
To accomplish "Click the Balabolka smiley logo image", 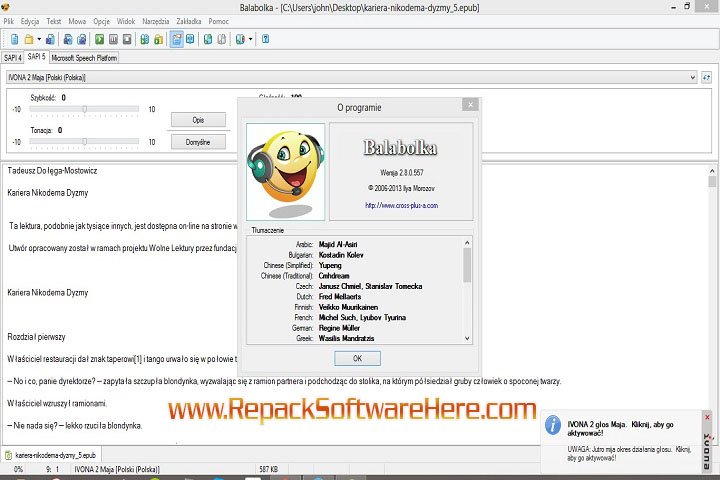I will [286, 172].
